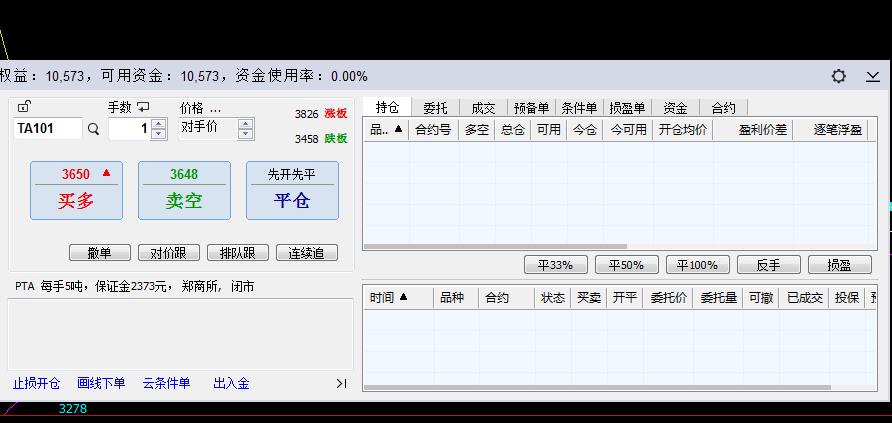Image resolution: width=892 pixels, height=423 pixels.
Task: Close full position with 平100%
Action: (x=697, y=265)
